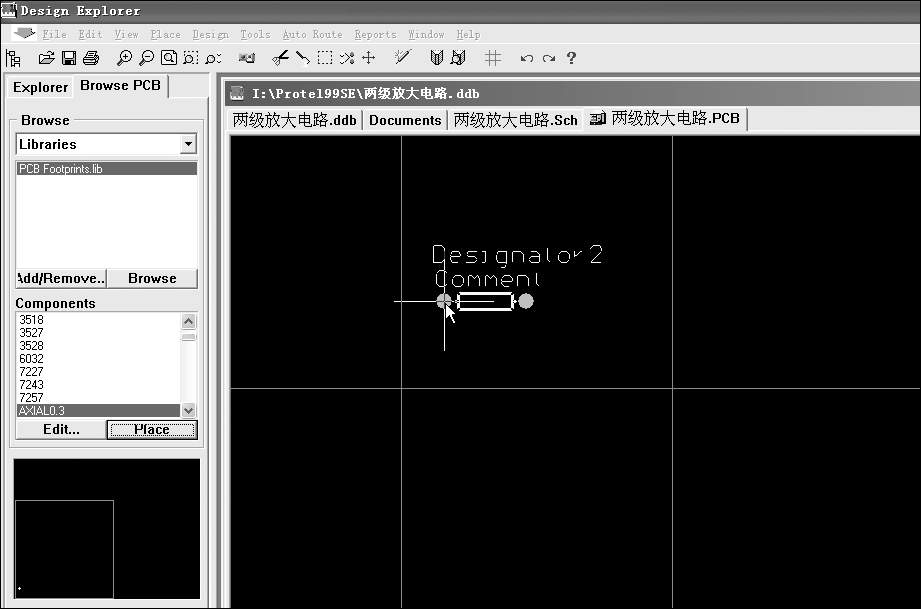This screenshot has height=609, width=921.
Task: Click the Open file folder icon
Action: coord(46,59)
